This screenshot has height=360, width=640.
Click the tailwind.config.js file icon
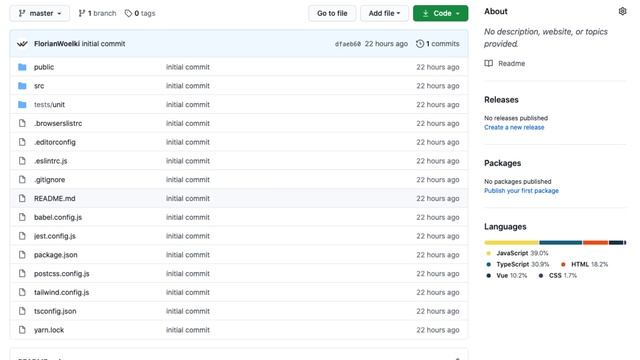(x=22, y=292)
